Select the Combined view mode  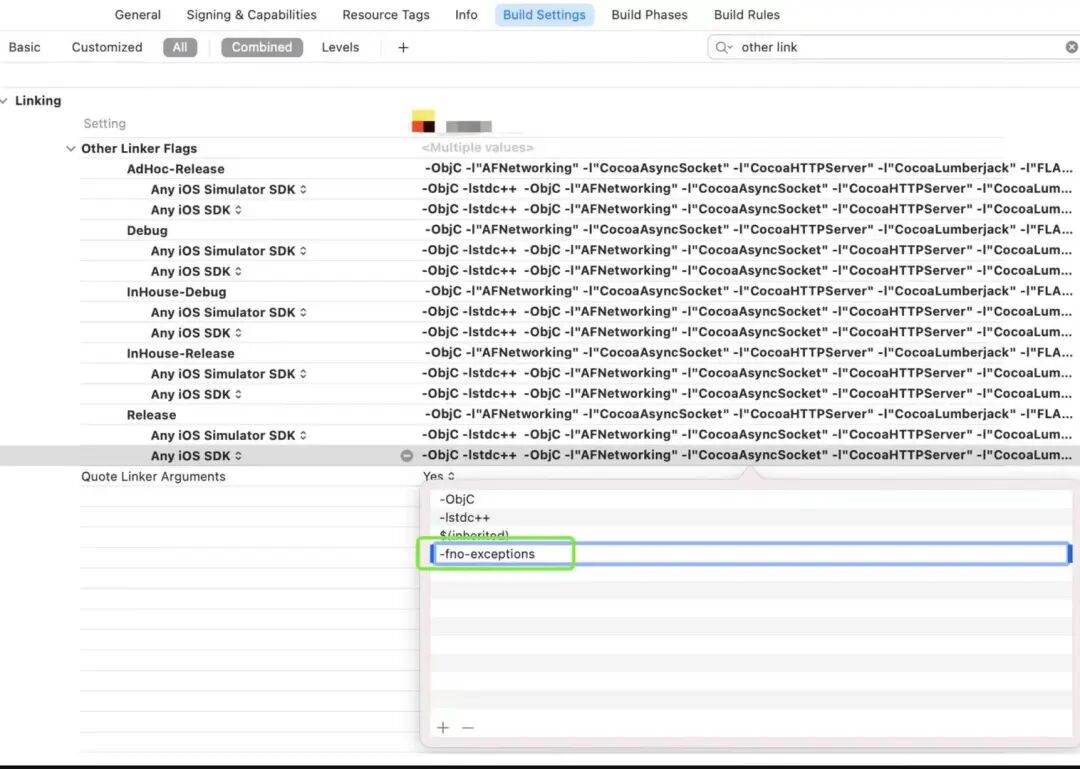tap(262, 47)
